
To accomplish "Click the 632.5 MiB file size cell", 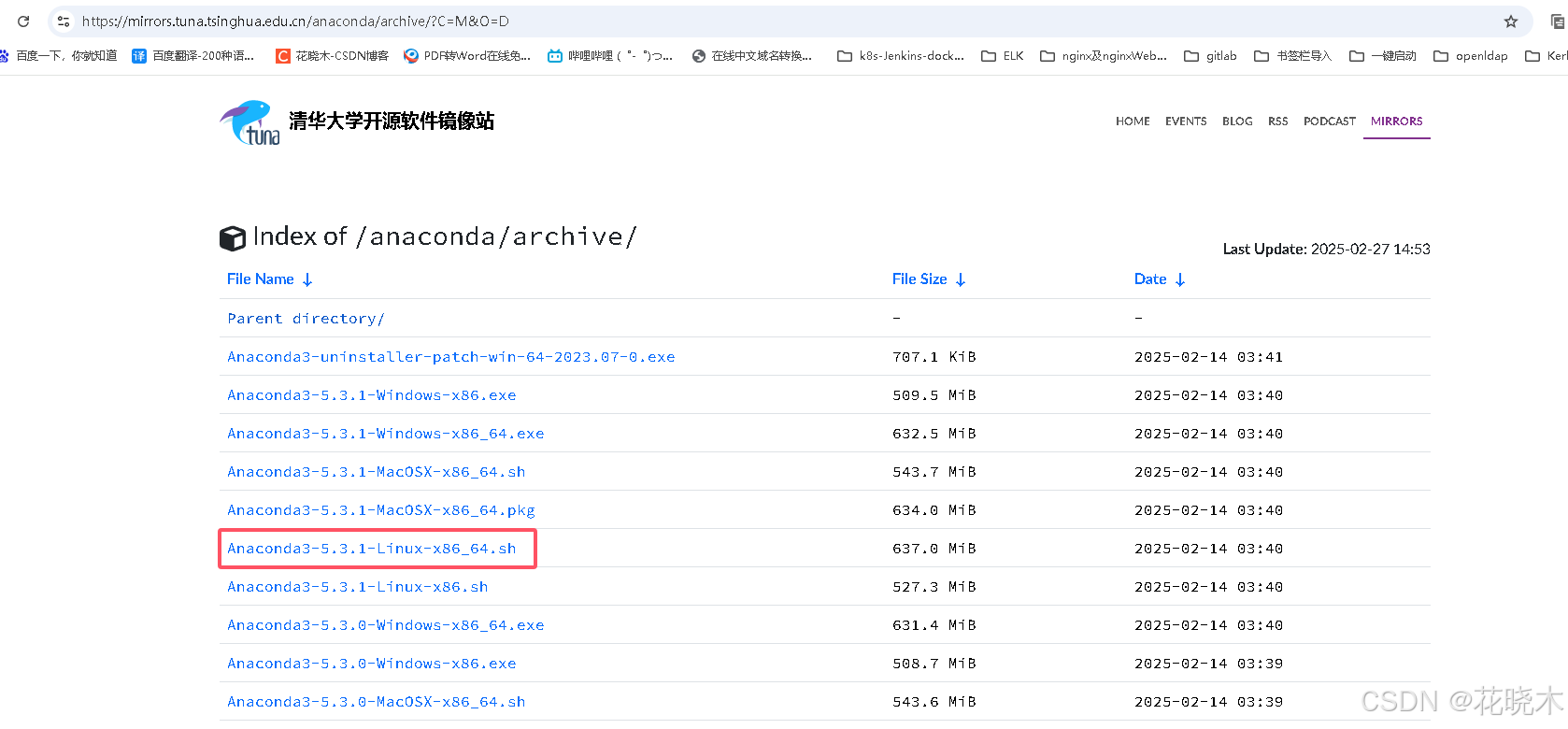I will pos(934,434).
